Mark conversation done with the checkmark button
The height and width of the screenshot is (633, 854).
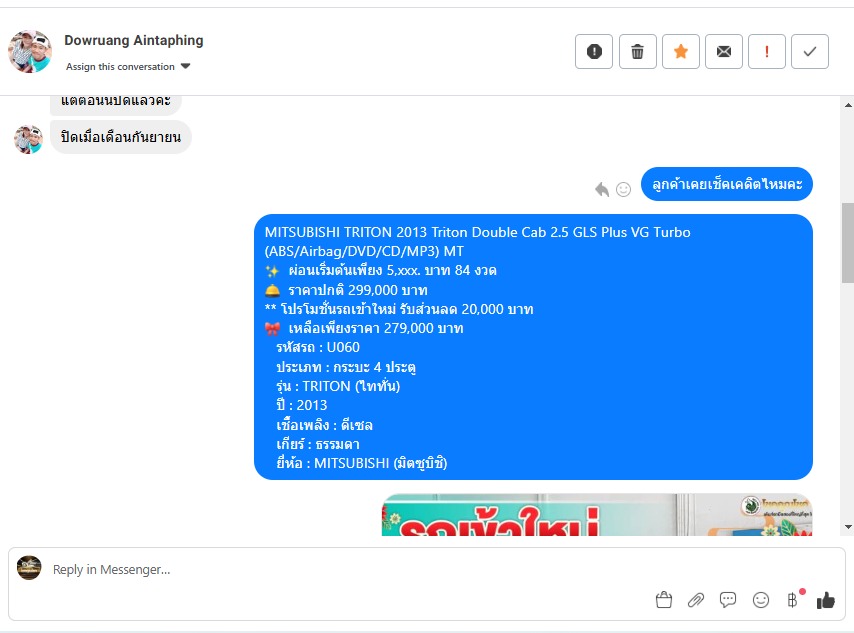tap(809, 52)
